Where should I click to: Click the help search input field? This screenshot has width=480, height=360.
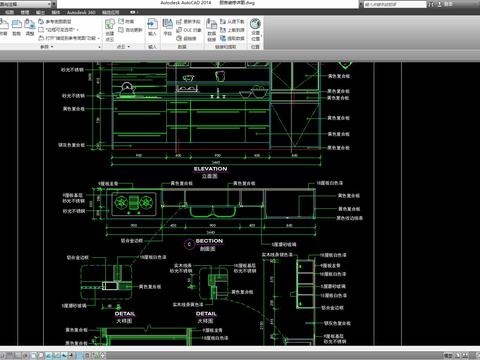point(395,4)
